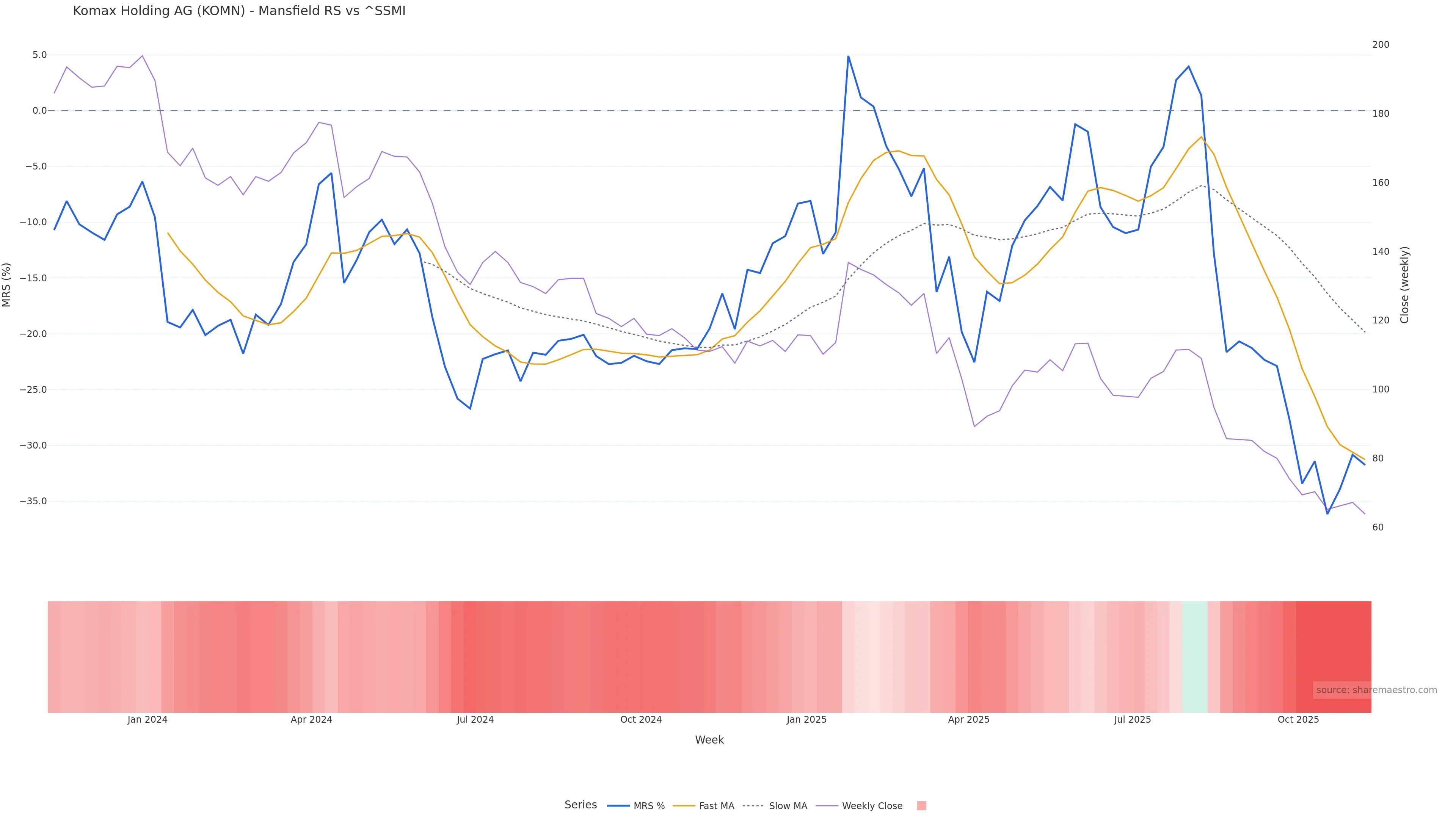Viewport: 1456px width, 819px height.
Task: Click the Close (weekly) right axis title
Action: [x=1404, y=285]
